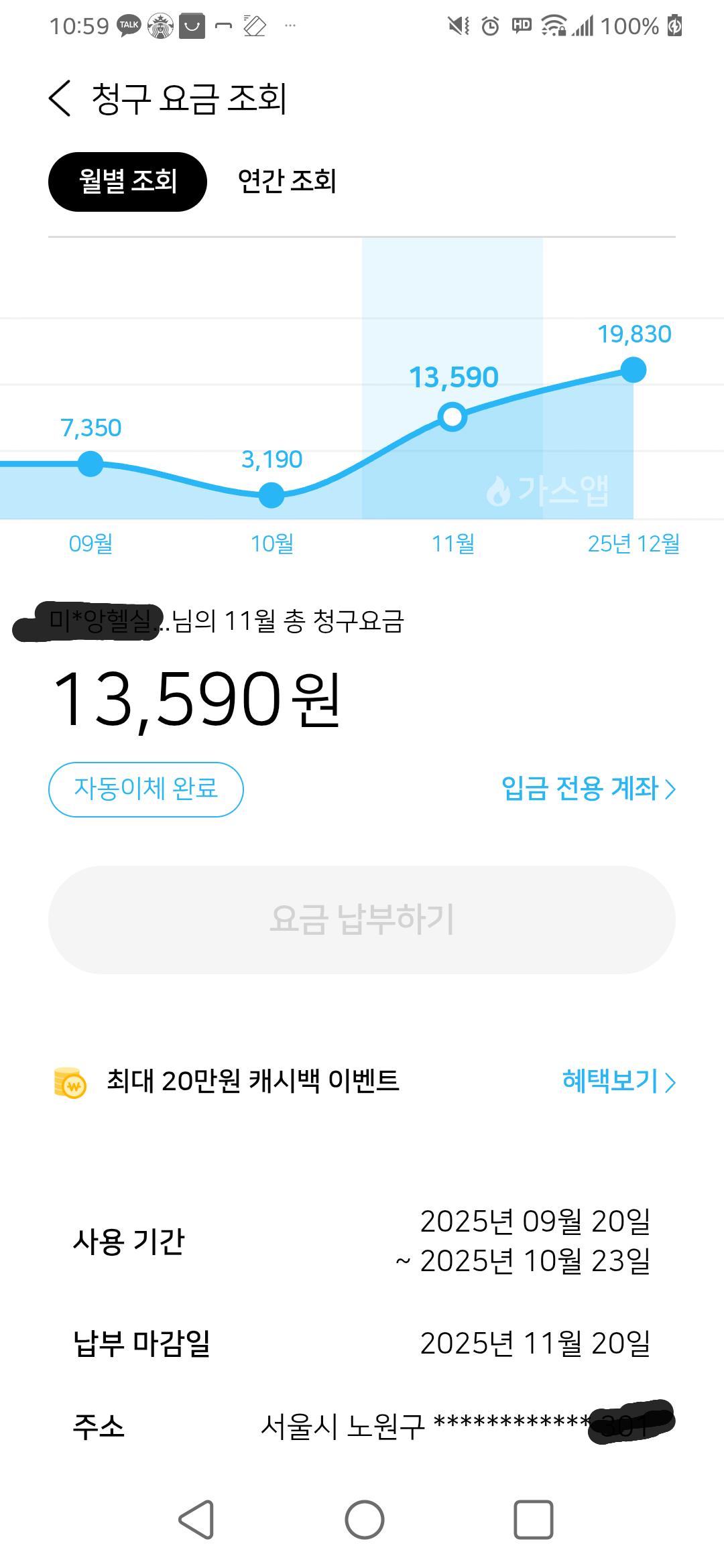Tap the 최대 20만원 캐시백 이벤트 banner
Screen dimensions: 724x1568
[x=253, y=1081]
